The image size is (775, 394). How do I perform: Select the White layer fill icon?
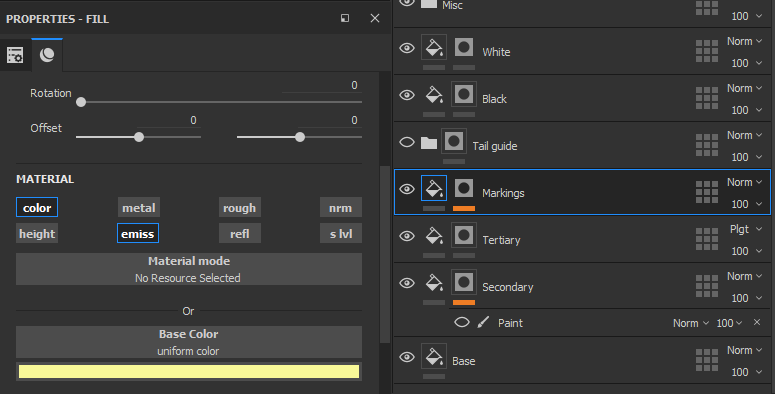click(434, 47)
